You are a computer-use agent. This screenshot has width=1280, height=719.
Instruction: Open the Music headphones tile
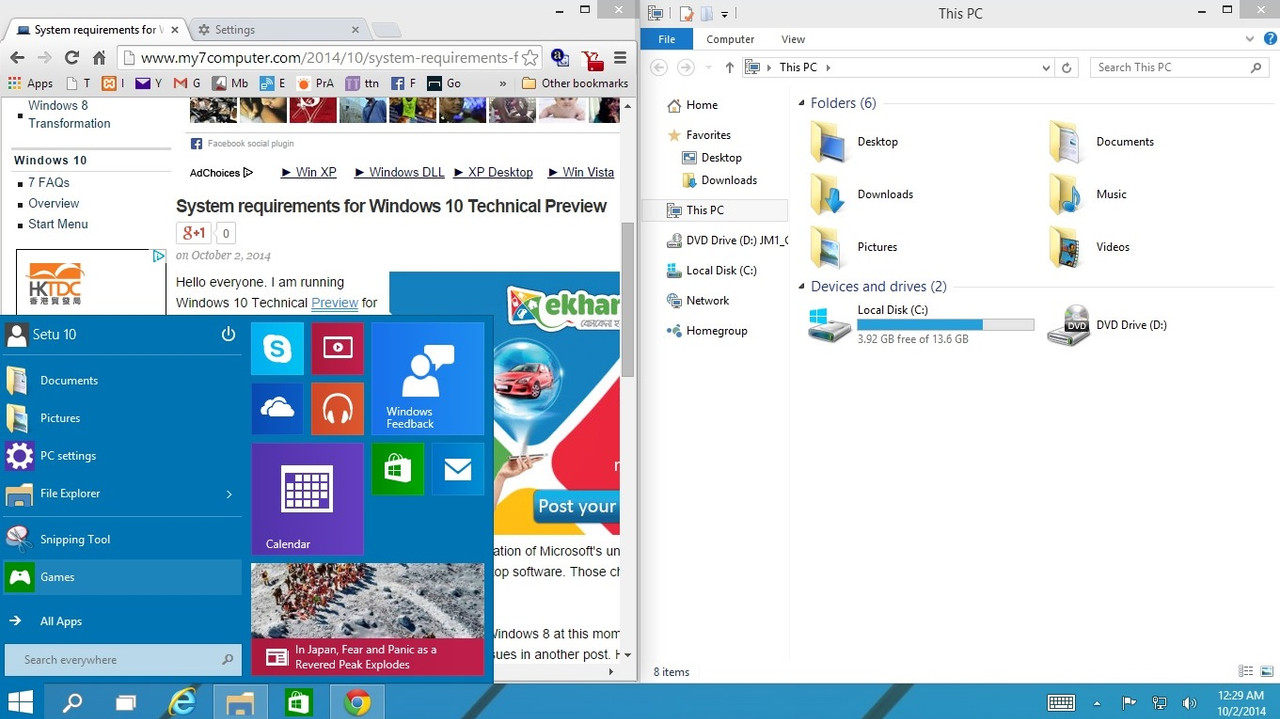(337, 409)
